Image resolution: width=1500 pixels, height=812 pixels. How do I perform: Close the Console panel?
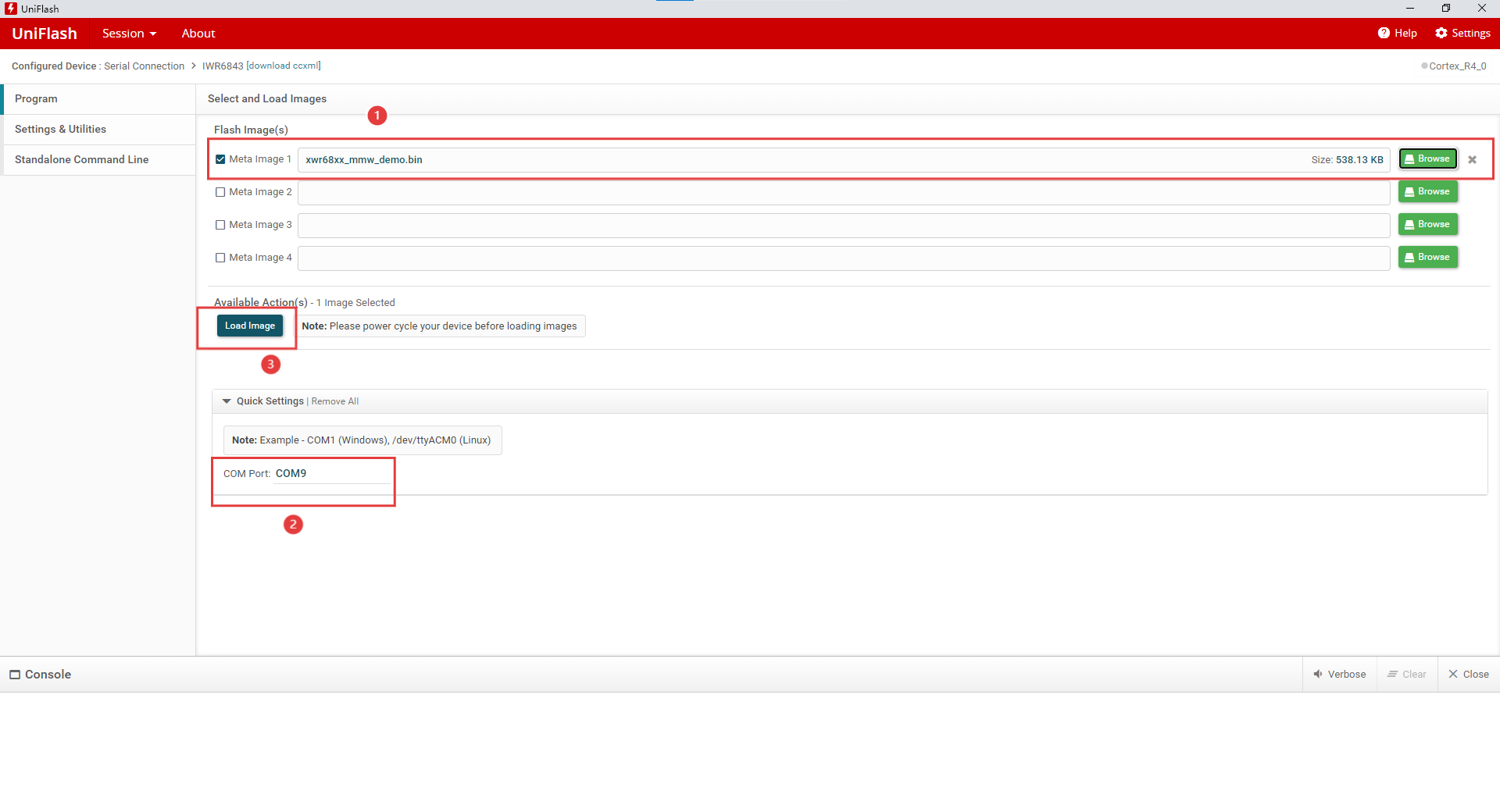coord(1469,675)
